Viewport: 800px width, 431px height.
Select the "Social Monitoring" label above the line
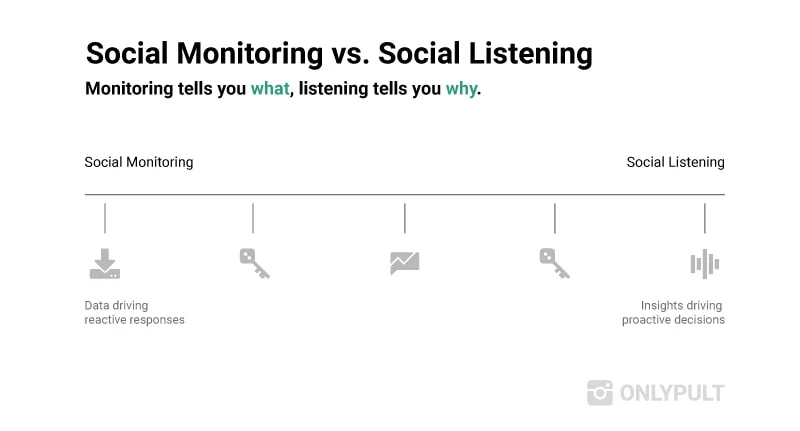point(139,162)
